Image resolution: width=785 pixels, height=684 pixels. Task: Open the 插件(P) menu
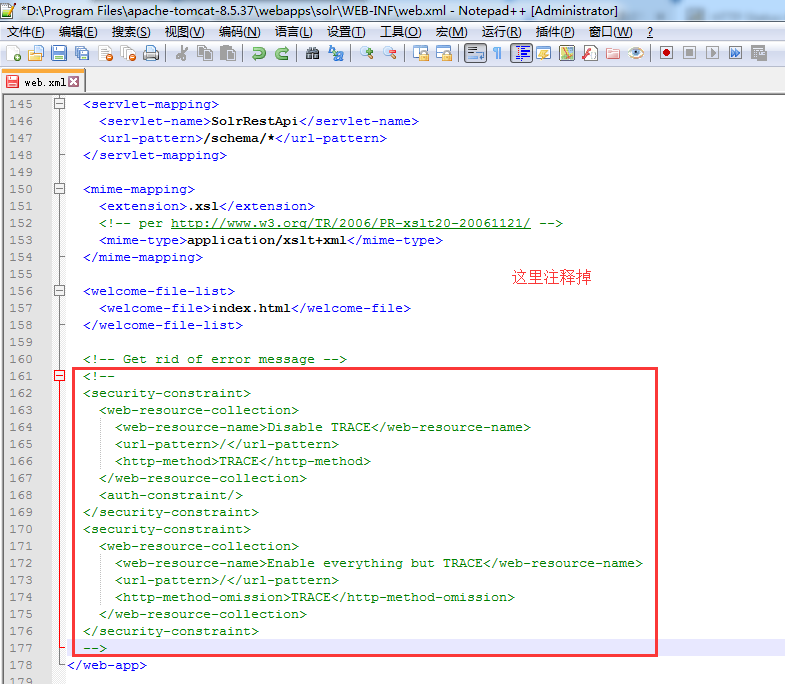[x=555, y=32]
